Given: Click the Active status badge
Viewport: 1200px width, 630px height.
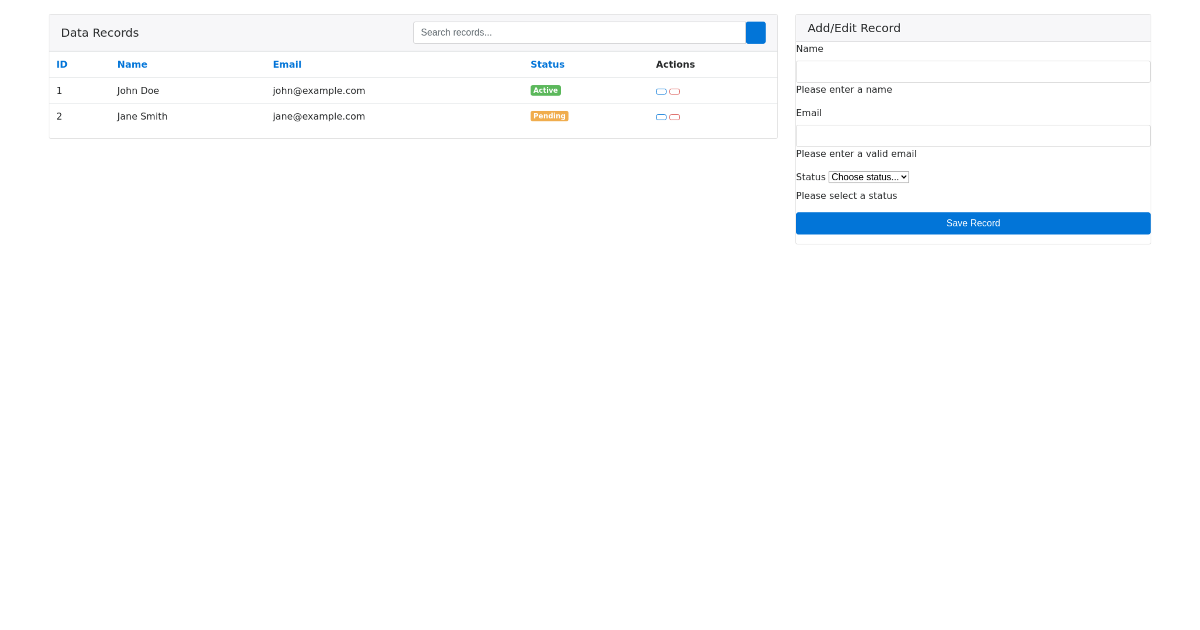Looking at the screenshot, I should click(x=545, y=90).
